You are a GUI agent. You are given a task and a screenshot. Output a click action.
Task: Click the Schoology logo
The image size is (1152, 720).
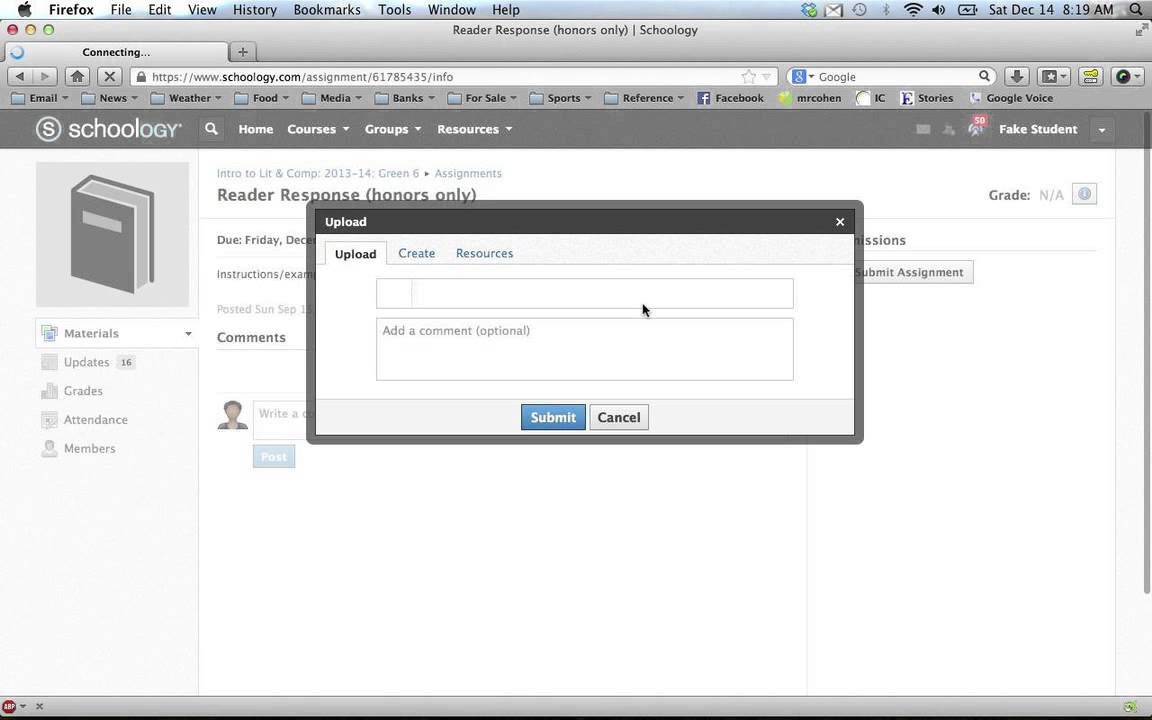[x=109, y=129]
